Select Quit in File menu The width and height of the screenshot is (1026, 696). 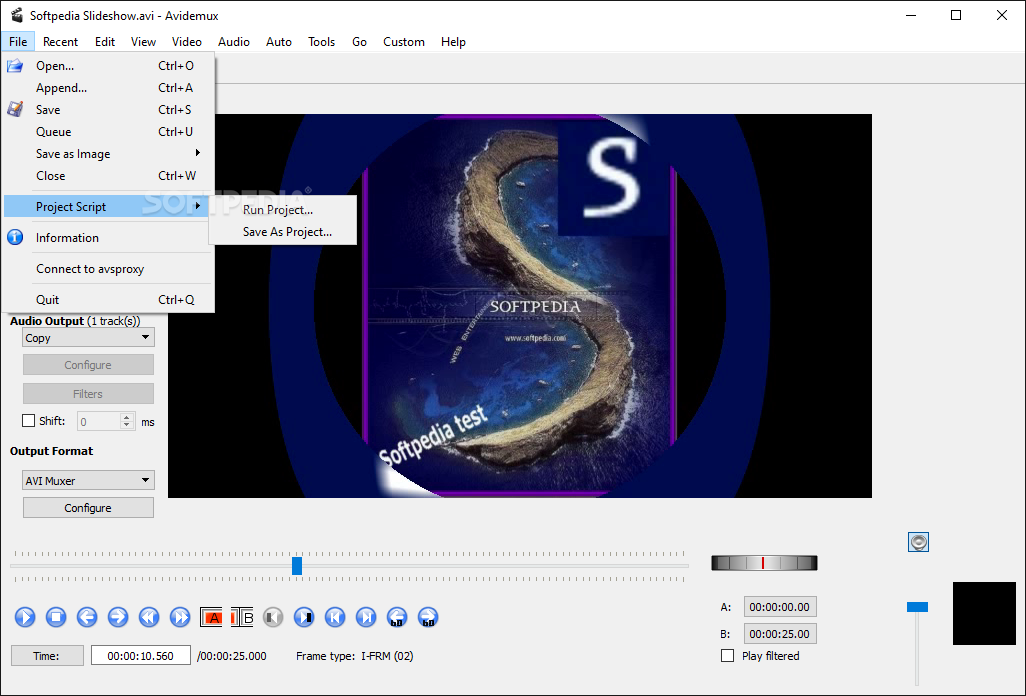[108, 300]
